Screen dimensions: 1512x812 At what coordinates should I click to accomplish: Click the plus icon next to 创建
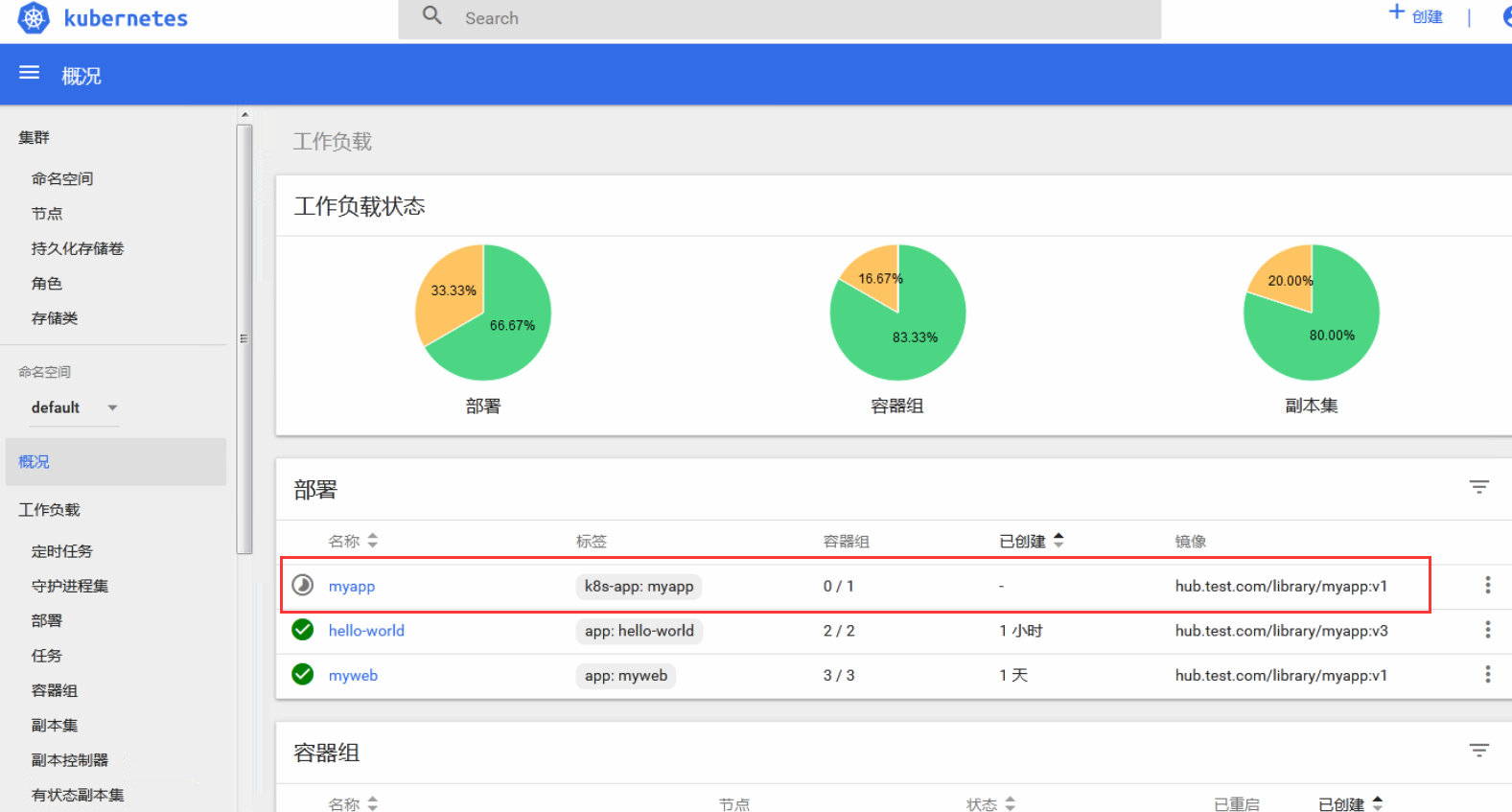pyautogui.click(x=1397, y=12)
